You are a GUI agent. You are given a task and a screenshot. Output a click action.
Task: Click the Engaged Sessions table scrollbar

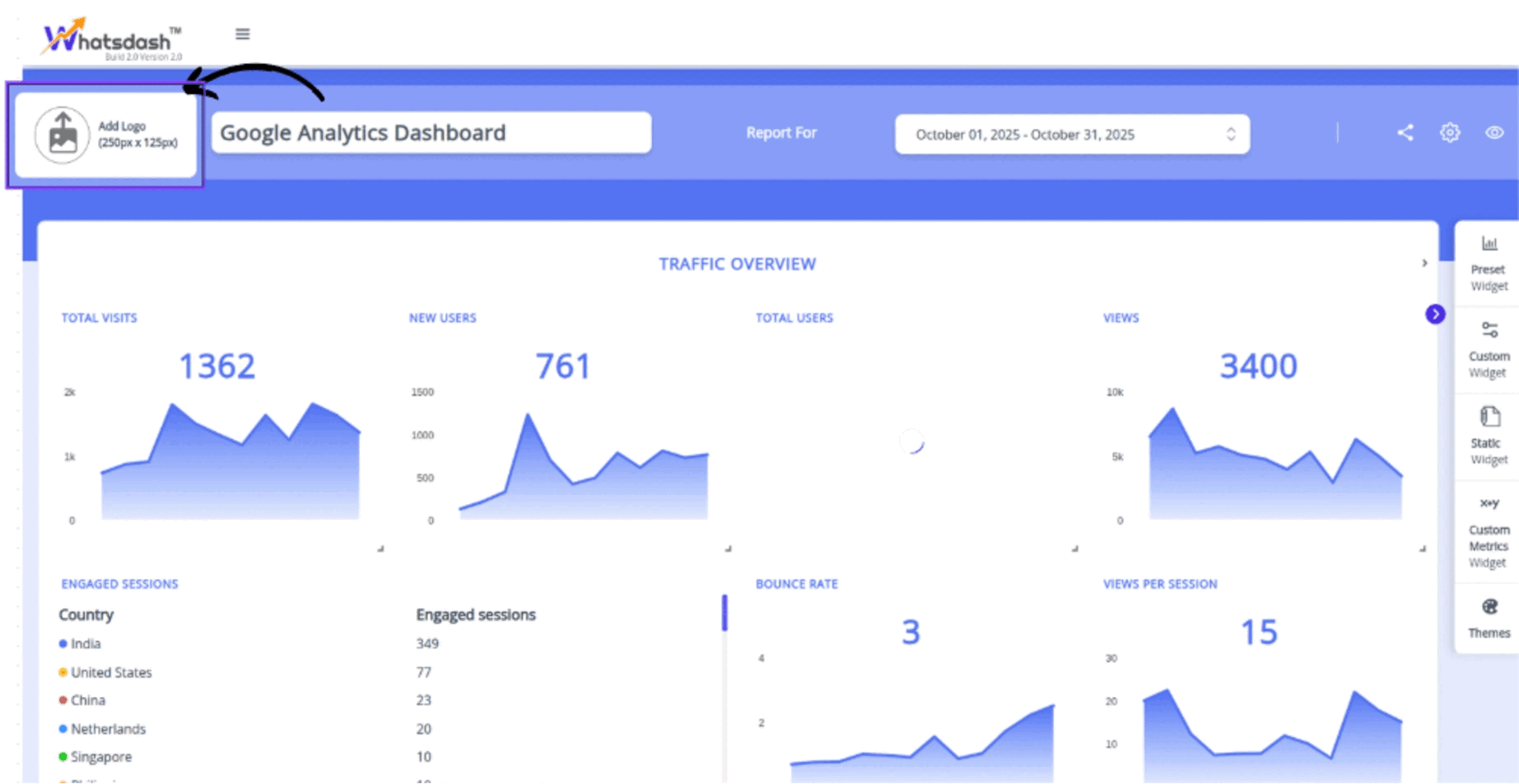[725, 614]
